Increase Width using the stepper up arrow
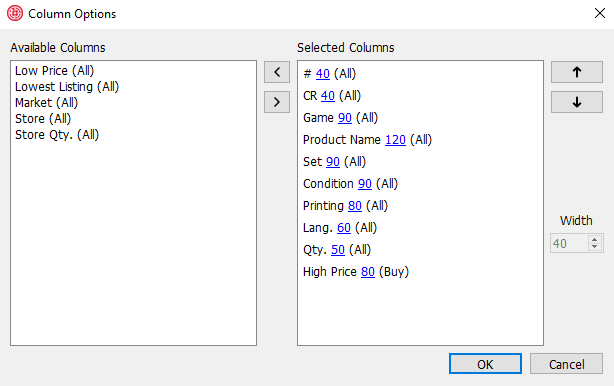This screenshot has height=386, width=614. (x=594, y=239)
